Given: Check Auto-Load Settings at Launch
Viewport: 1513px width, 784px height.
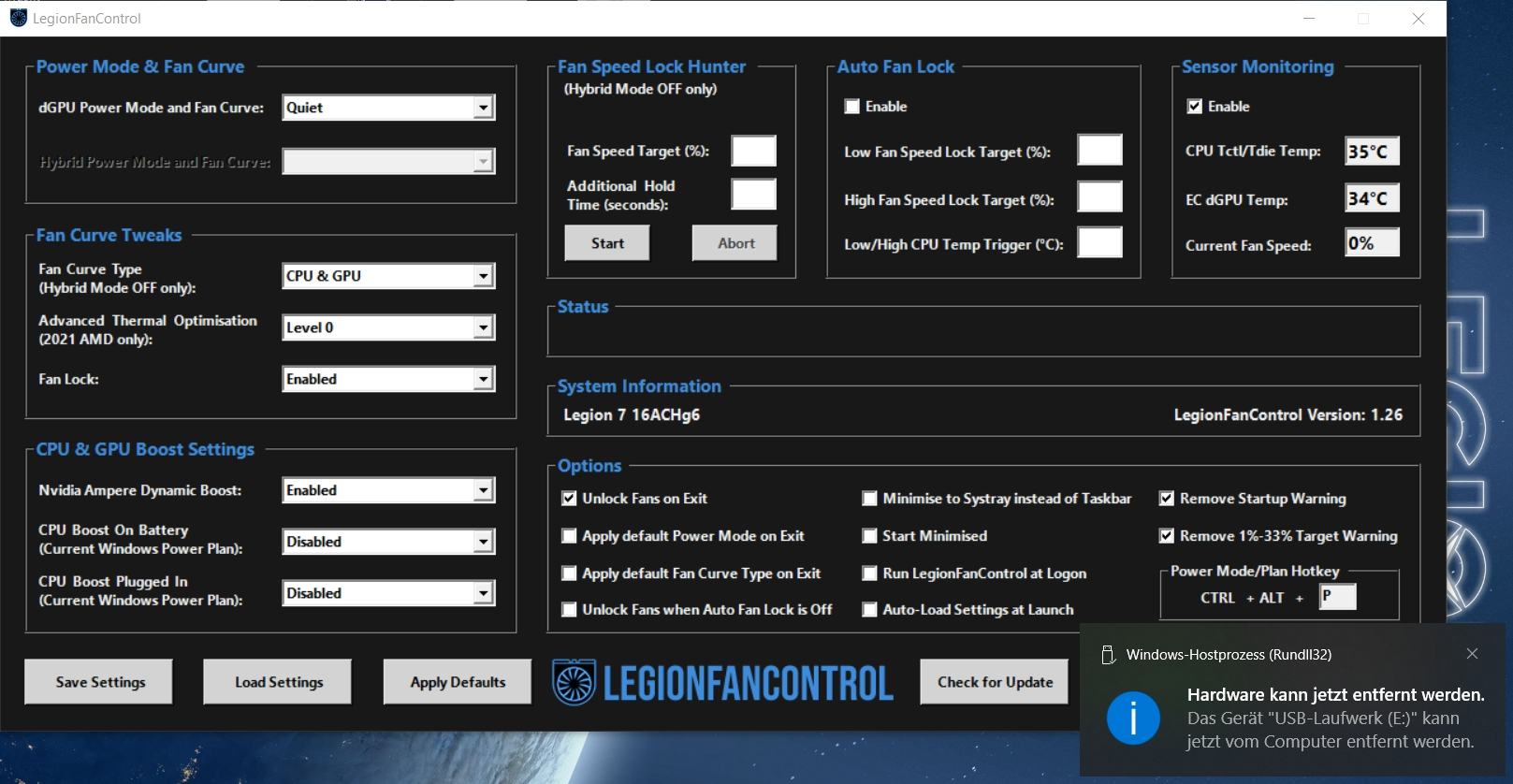Looking at the screenshot, I should click(869, 610).
